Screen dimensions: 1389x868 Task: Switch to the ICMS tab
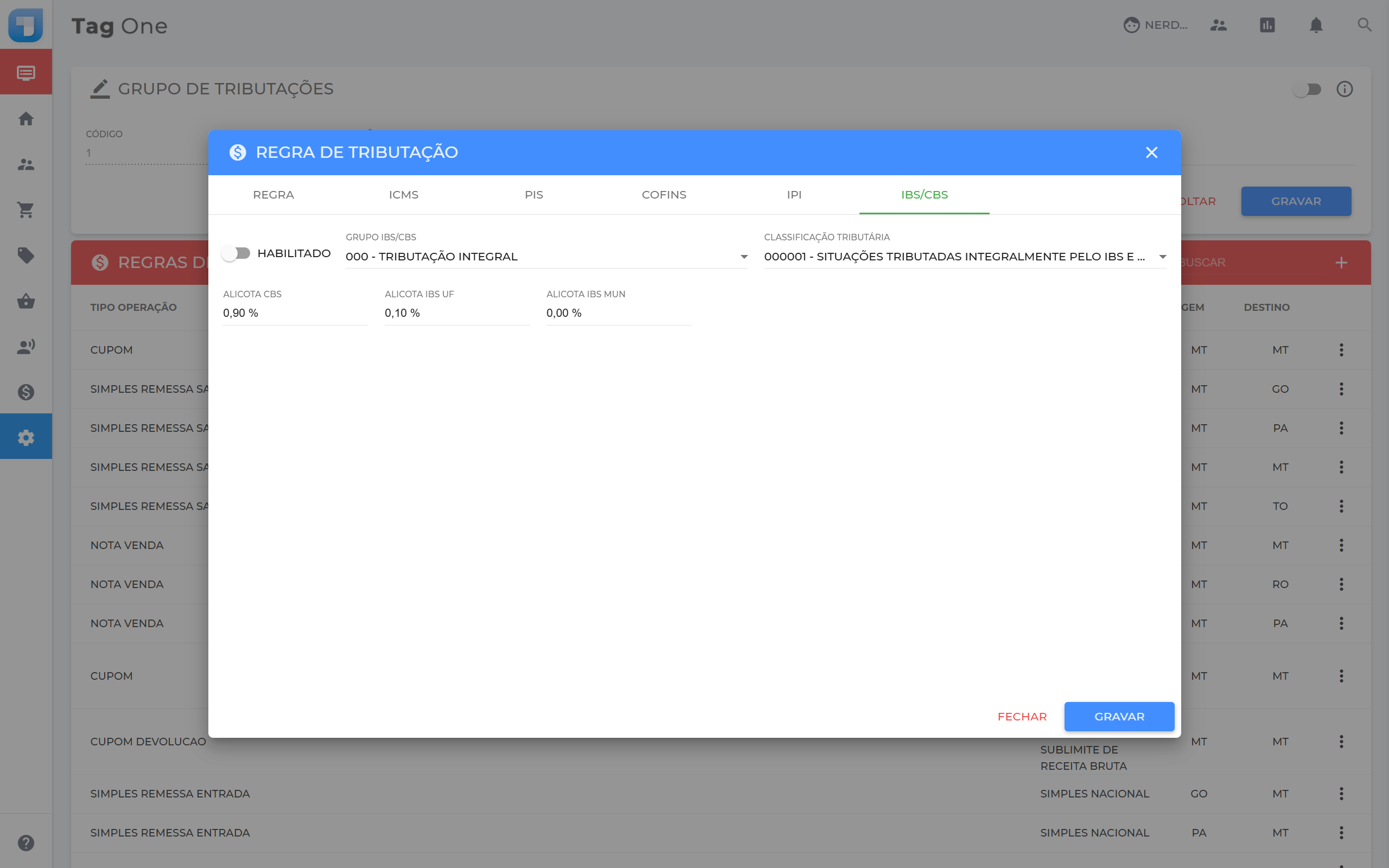(x=404, y=195)
